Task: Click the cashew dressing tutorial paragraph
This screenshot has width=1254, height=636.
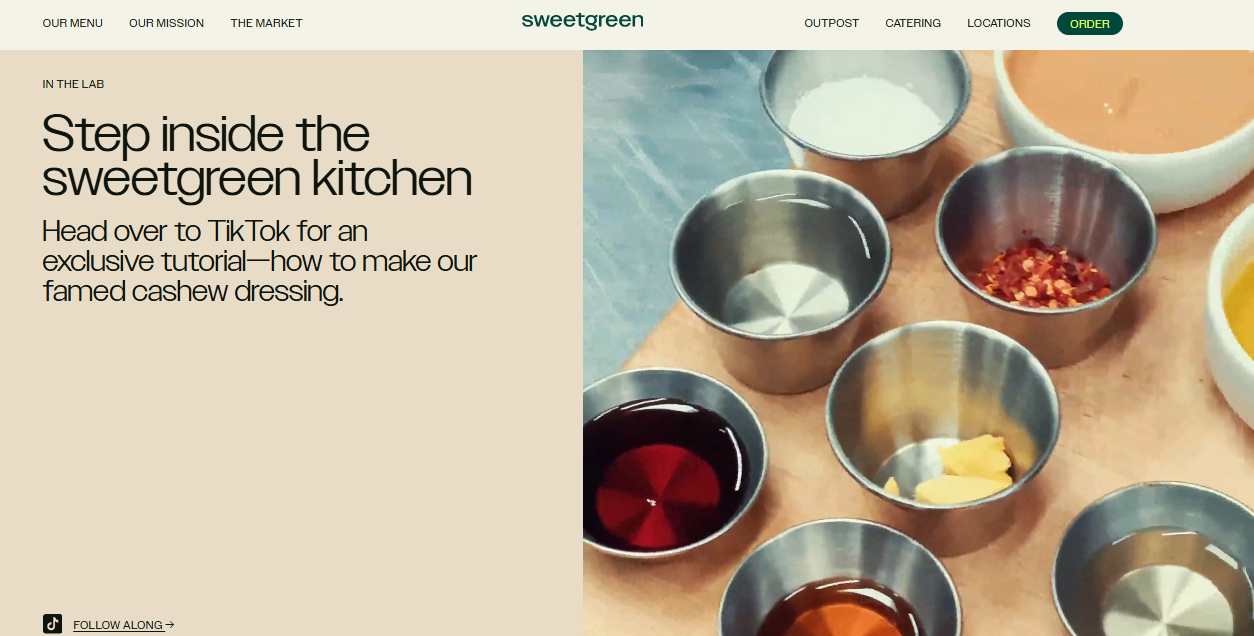Action: 260,261
